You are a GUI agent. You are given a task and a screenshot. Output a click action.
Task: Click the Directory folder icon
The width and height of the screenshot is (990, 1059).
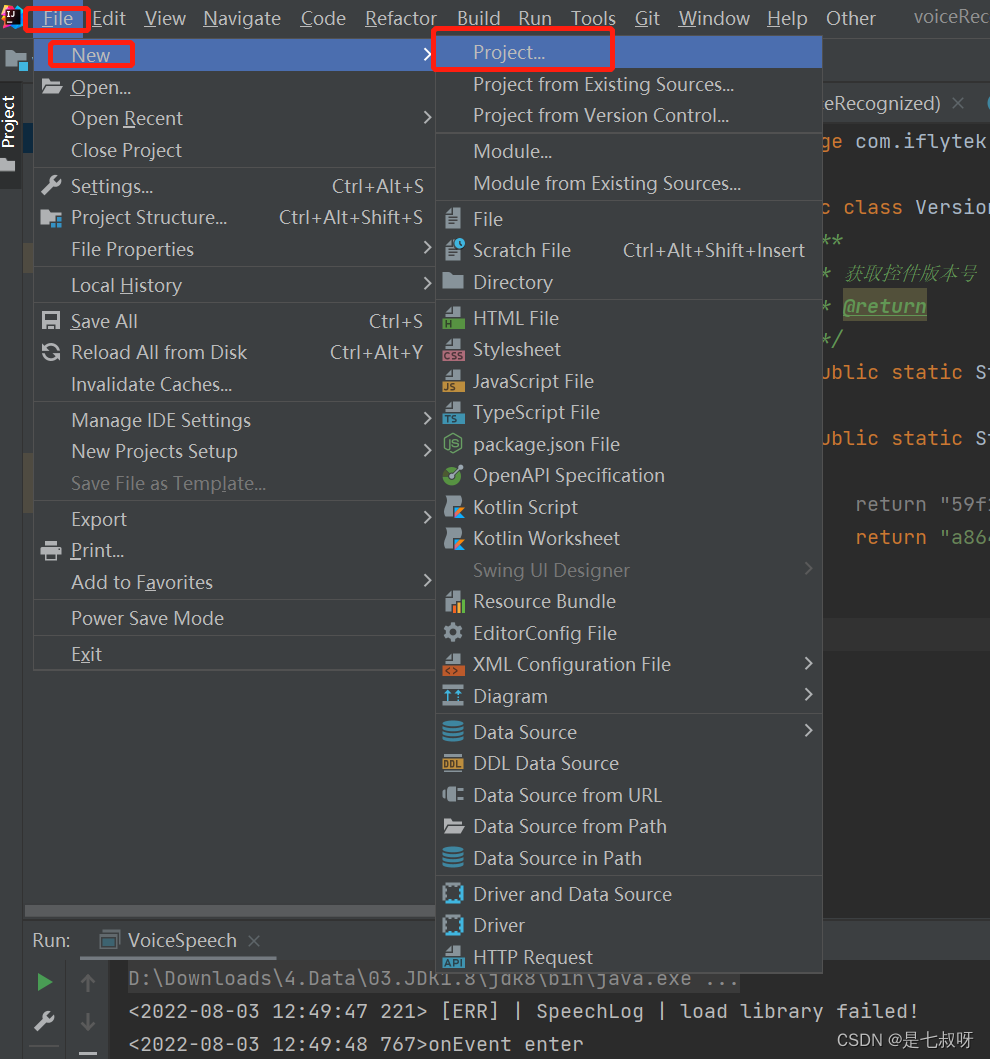tap(452, 282)
